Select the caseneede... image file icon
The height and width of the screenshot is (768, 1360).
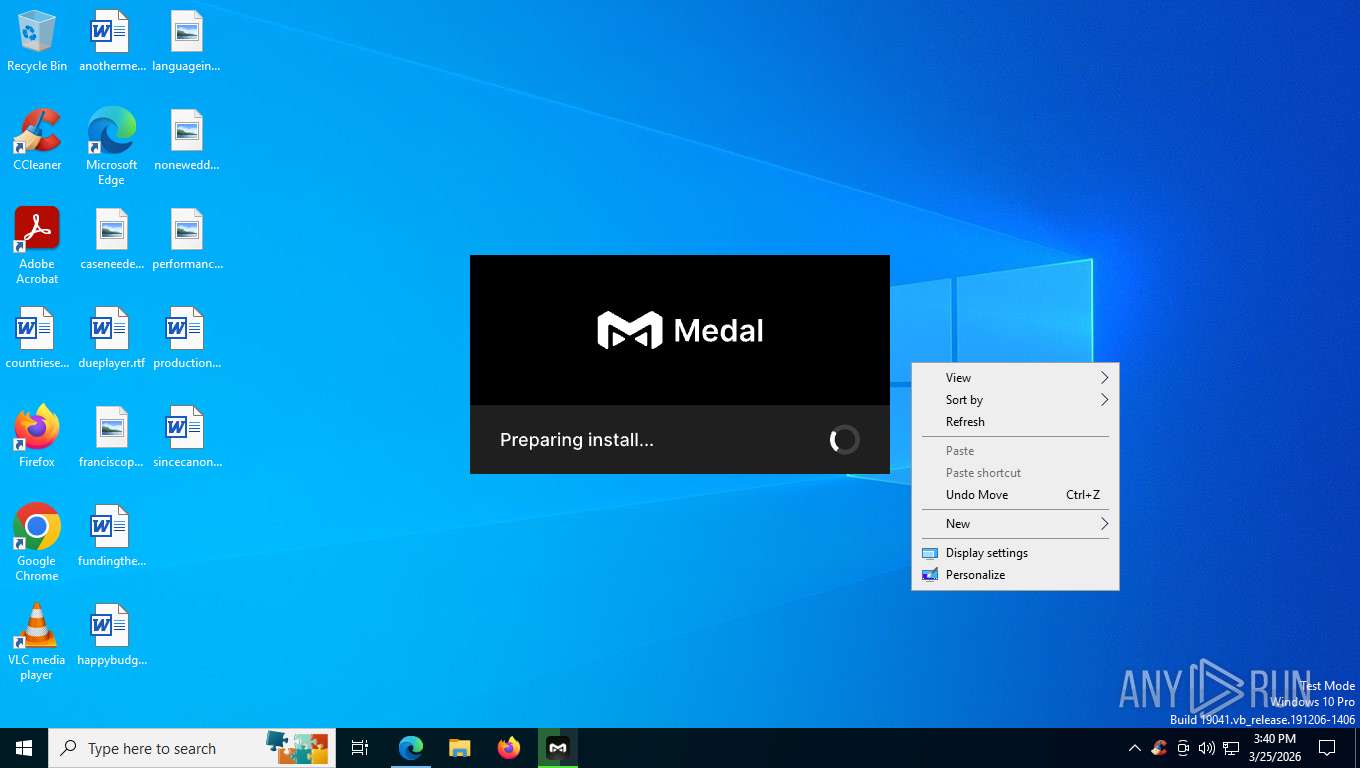point(111,239)
